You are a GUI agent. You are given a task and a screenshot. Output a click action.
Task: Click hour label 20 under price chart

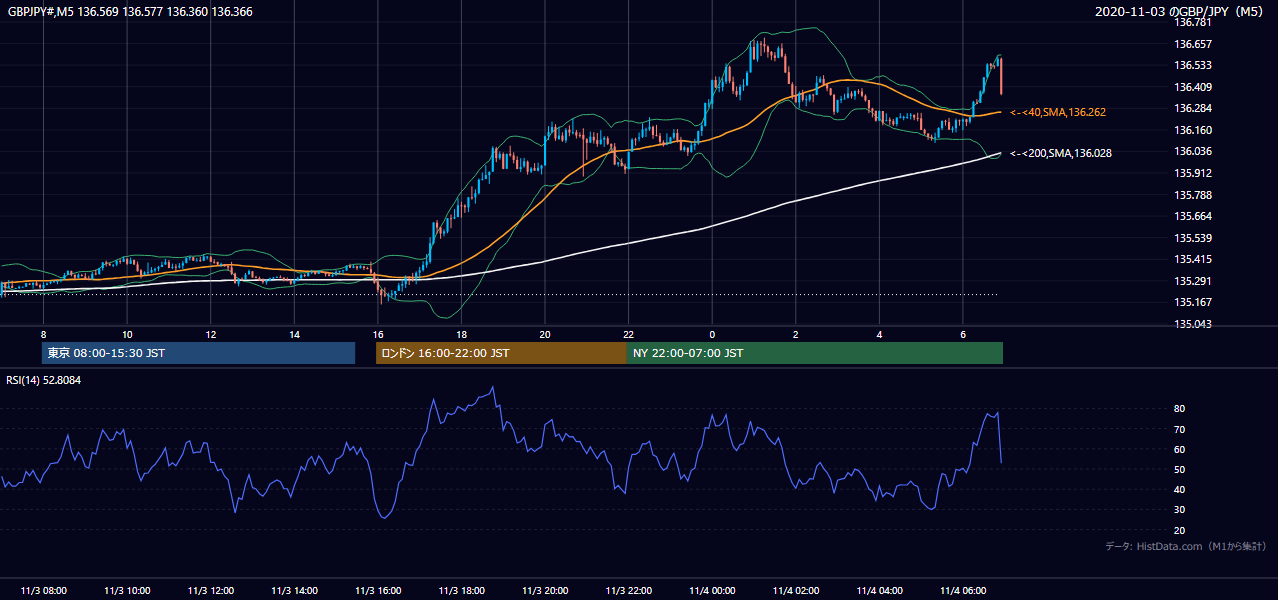[545, 334]
